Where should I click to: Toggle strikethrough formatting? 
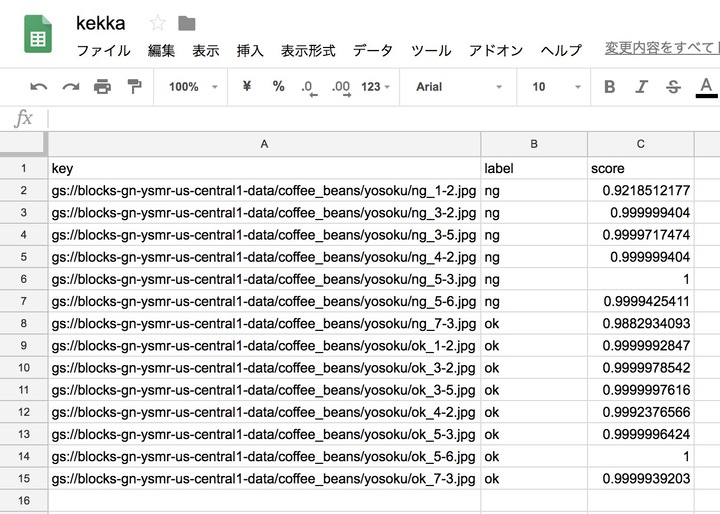pyautogui.click(x=673, y=87)
